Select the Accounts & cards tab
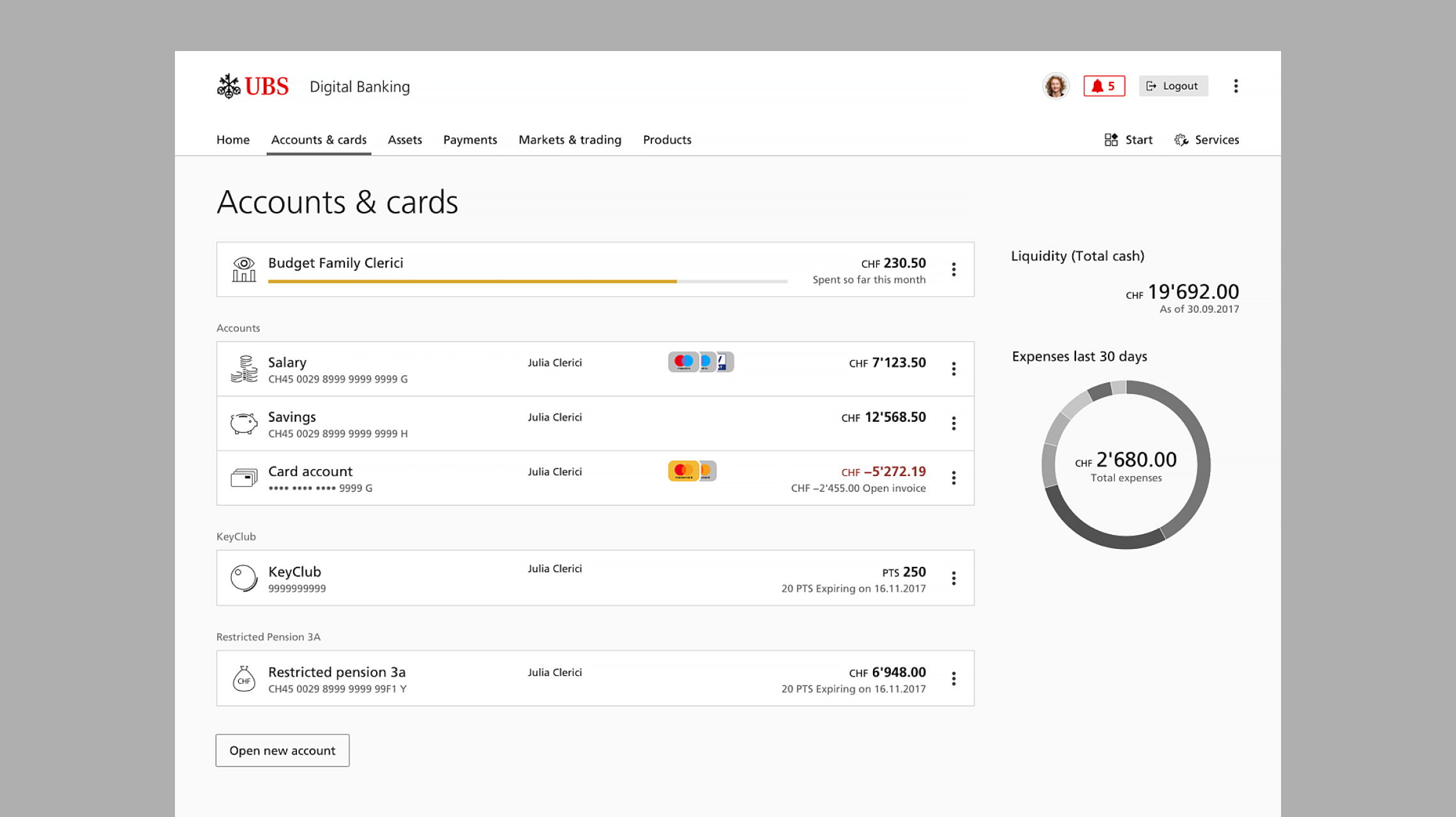The height and width of the screenshot is (817, 1456). (x=319, y=140)
